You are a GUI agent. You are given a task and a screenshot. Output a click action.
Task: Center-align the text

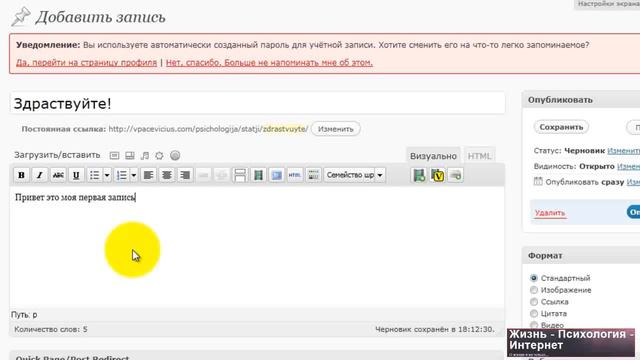pyautogui.click(x=167, y=175)
